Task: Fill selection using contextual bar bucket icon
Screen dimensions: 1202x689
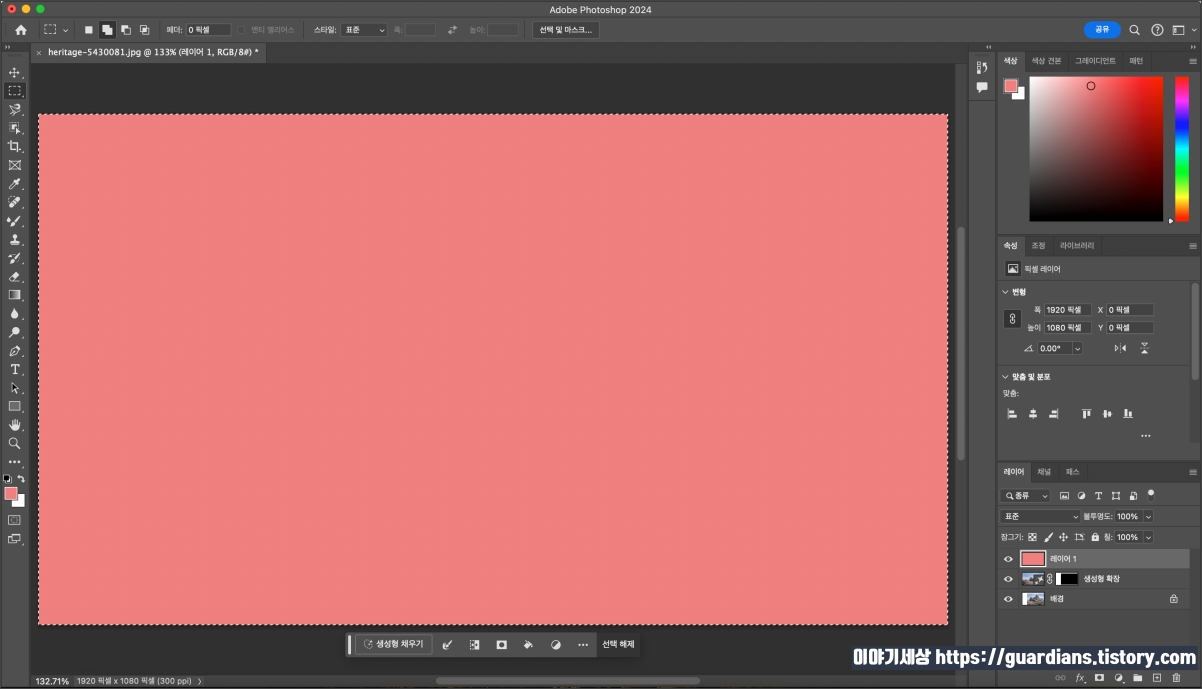Action: (528, 645)
